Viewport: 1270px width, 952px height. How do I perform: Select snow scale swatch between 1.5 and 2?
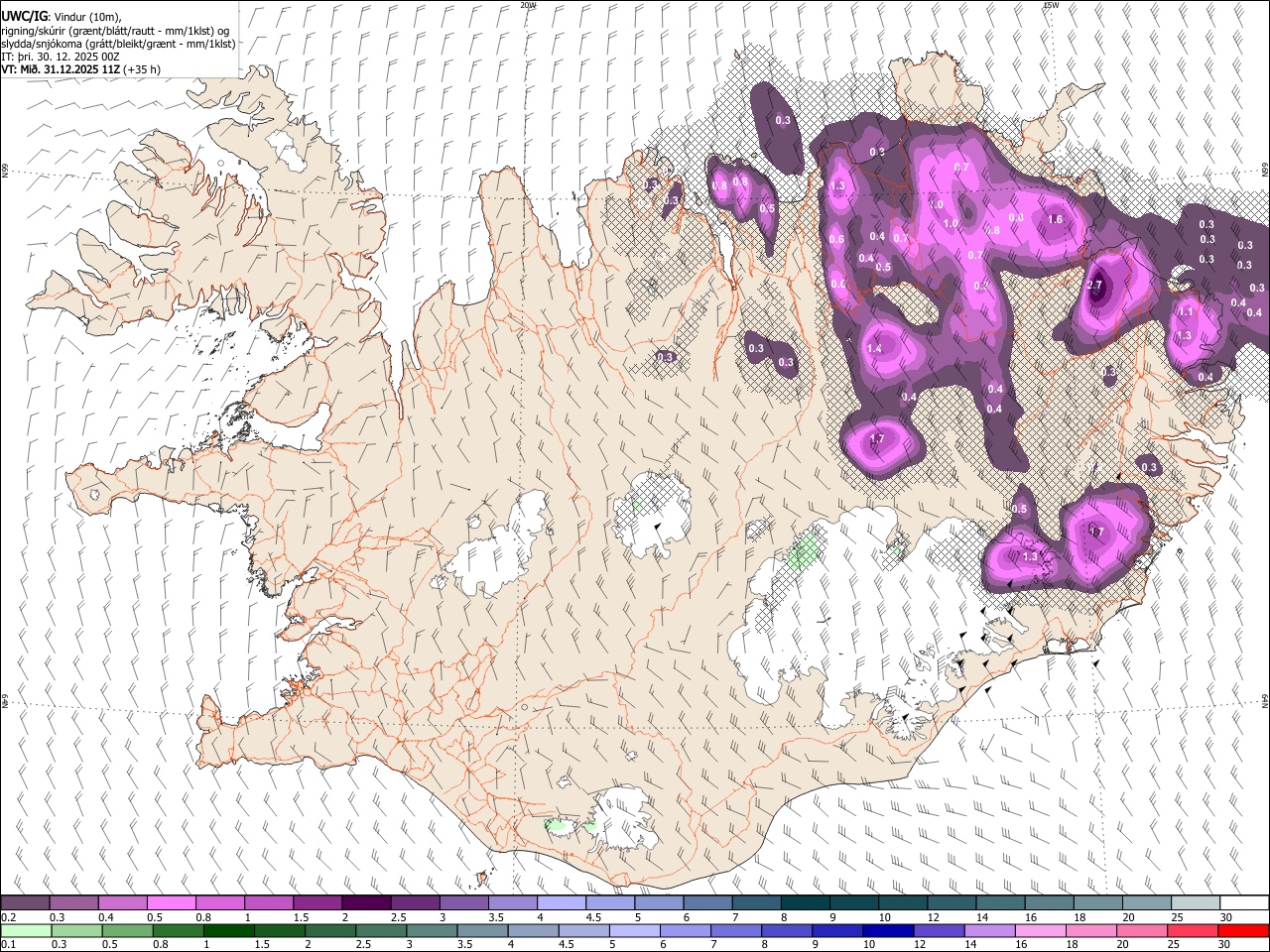(317, 902)
